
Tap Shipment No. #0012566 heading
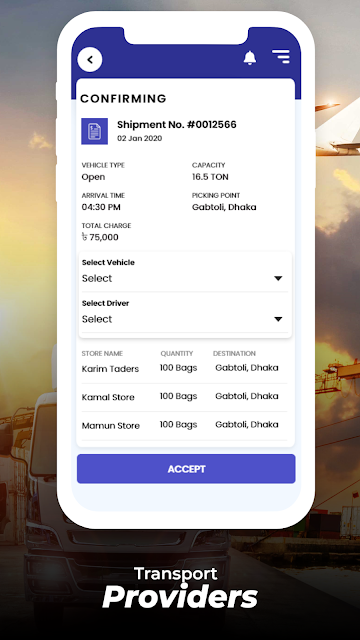pyautogui.click(x=177, y=124)
